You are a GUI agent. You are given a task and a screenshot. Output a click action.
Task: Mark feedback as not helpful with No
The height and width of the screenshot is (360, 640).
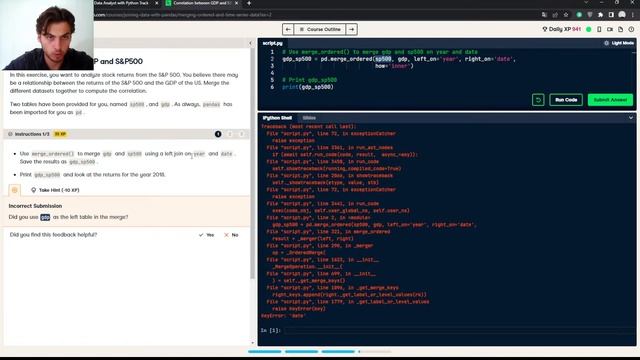click(x=231, y=235)
